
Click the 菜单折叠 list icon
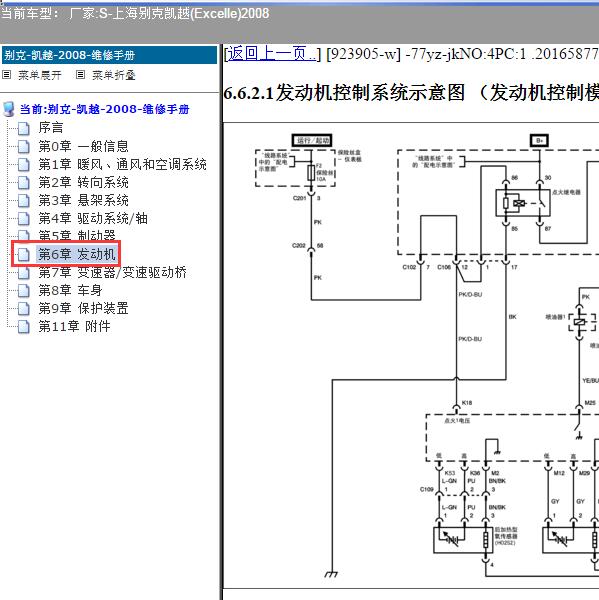(x=80, y=75)
